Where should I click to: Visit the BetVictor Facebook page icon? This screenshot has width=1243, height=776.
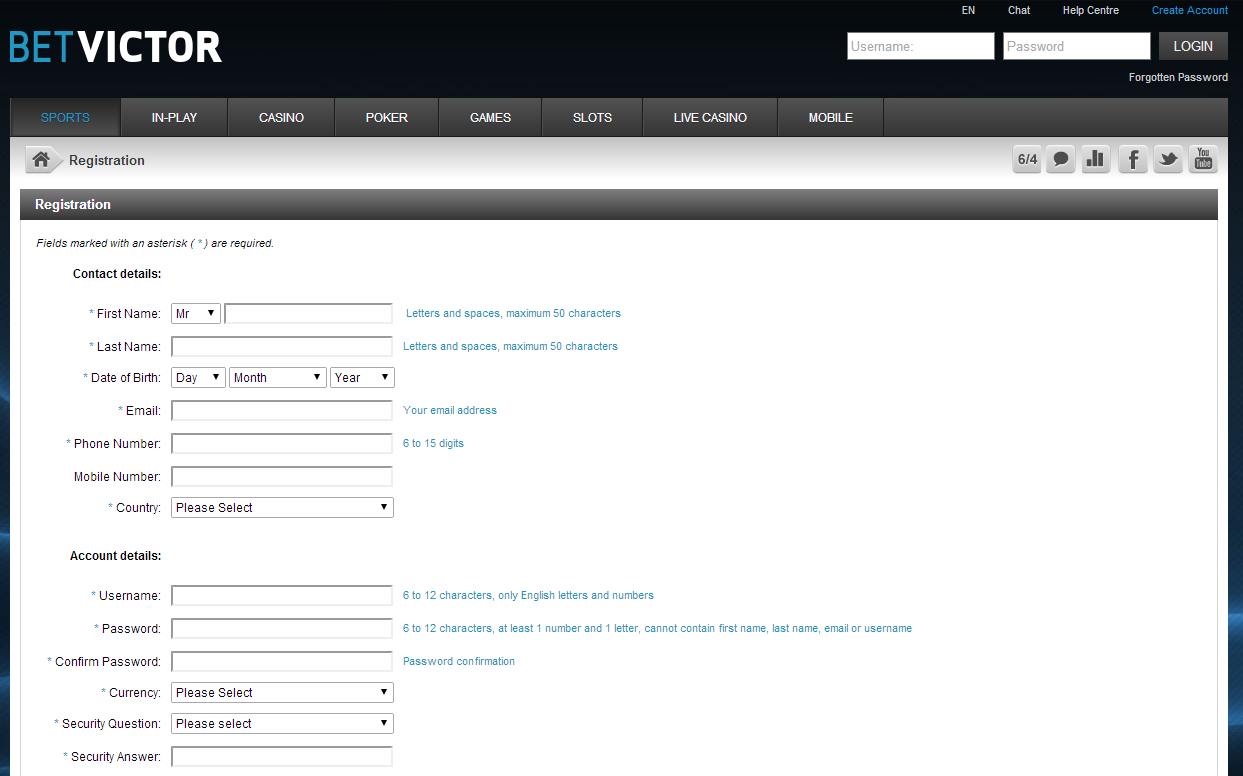click(x=1132, y=159)
